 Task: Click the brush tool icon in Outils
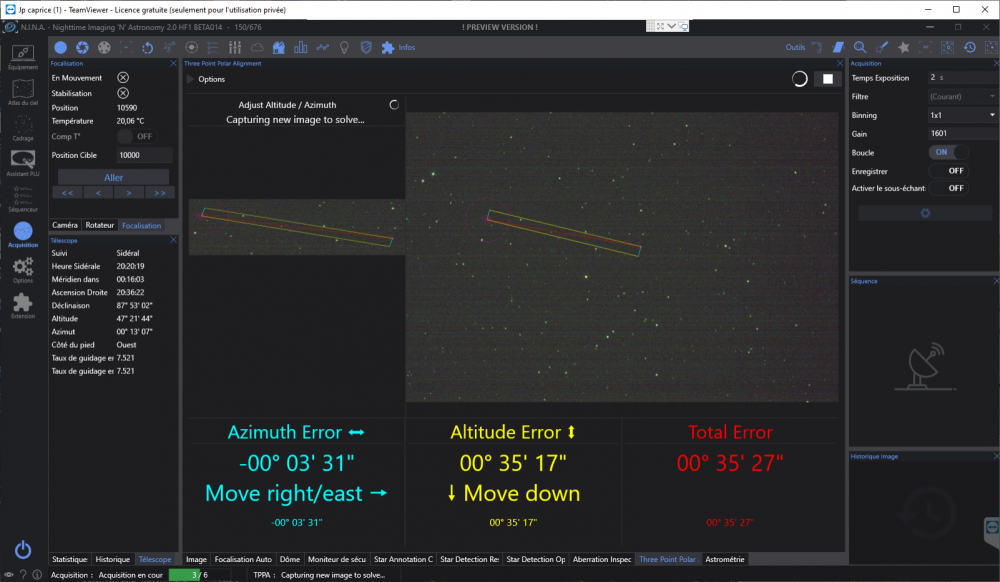coord(882,47)
